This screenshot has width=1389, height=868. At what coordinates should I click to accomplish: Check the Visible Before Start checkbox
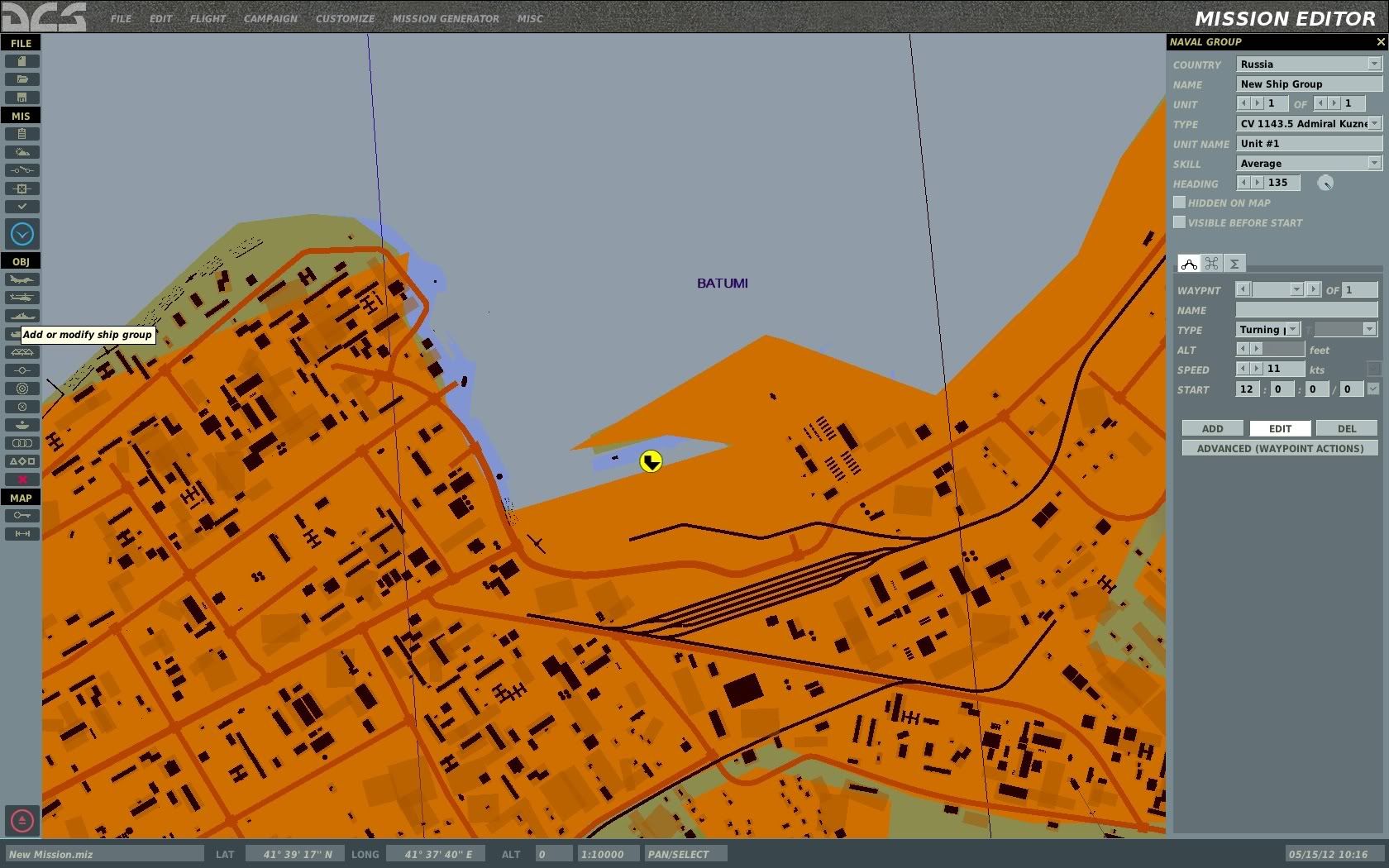1179,222
